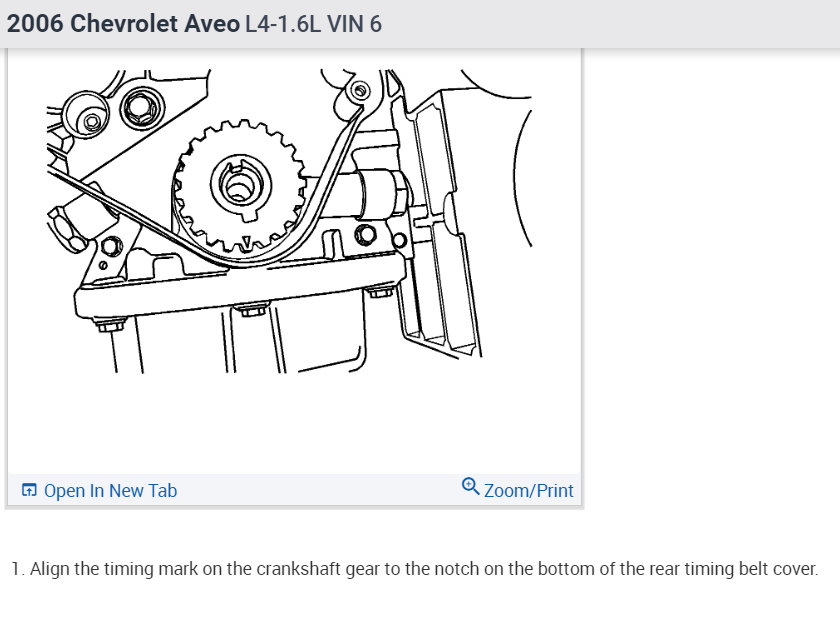This screenshot has height=617, width=840.
Task: Click the Zoom/Print link text
Action: [528, 491]
